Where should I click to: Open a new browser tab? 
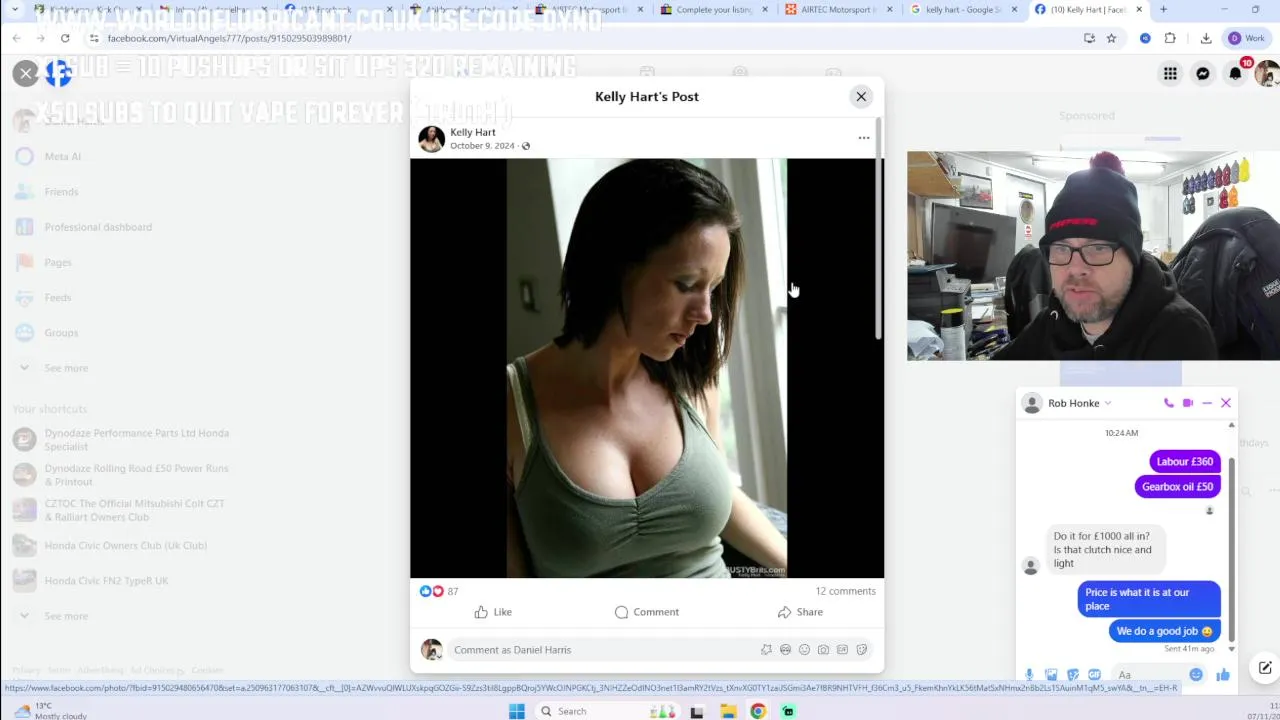click(1163, 10)
